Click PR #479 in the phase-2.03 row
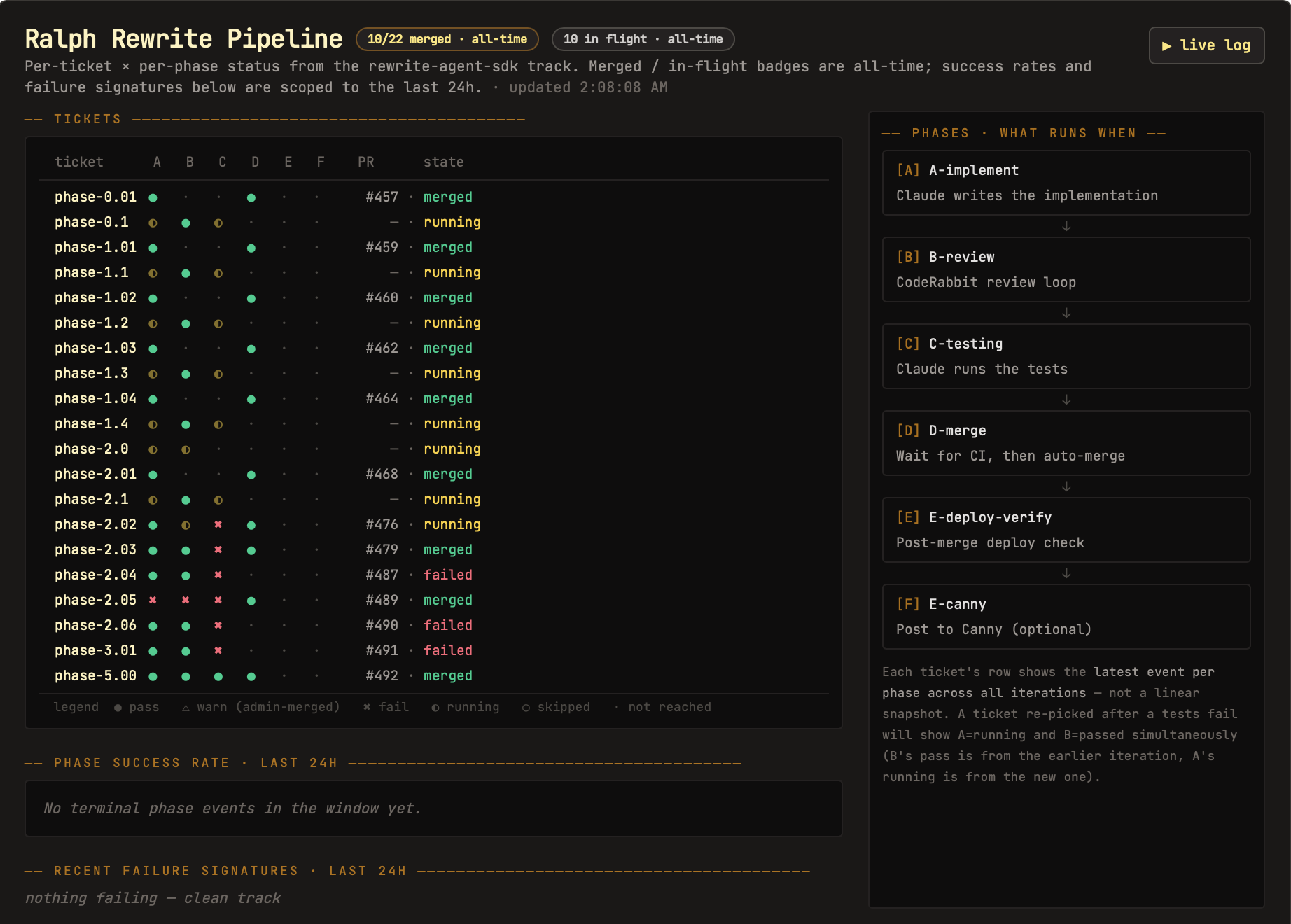1291x924 pixels. tap(382, 550)
